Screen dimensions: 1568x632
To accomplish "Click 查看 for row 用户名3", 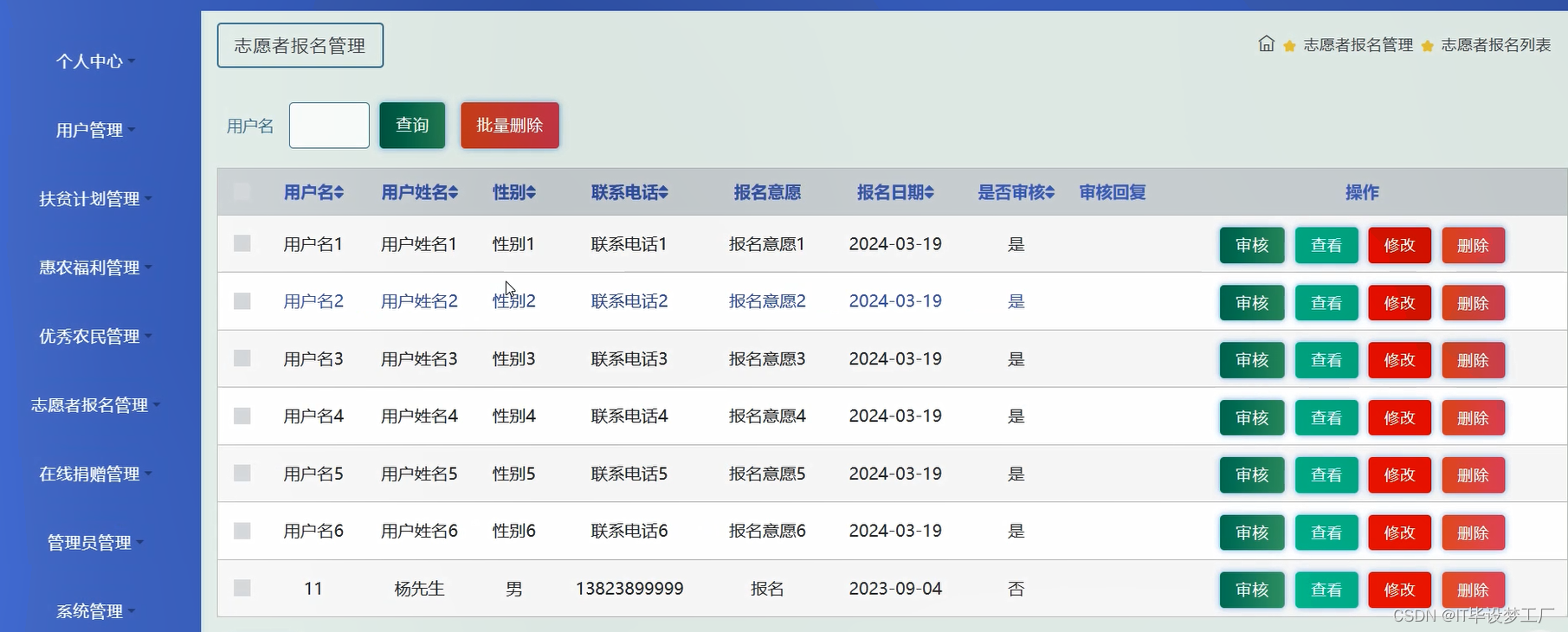I will (1326, 360).
